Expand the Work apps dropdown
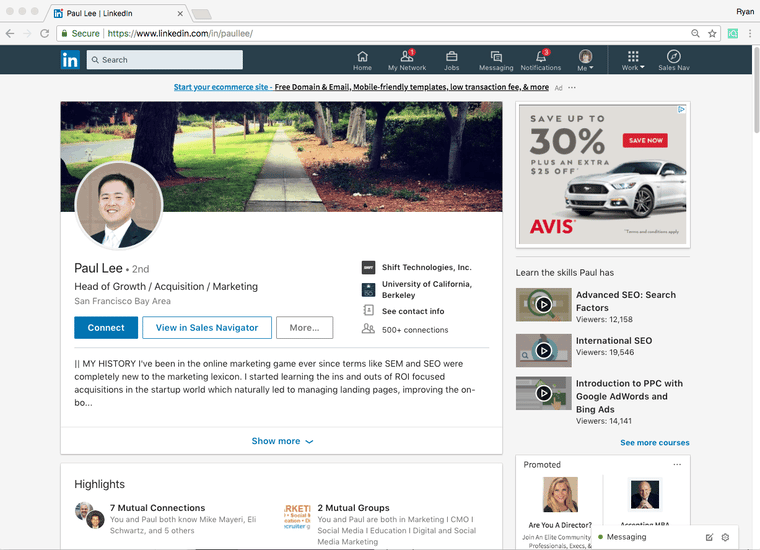This screenshot has height=550, width=760. tap(633, 61)
